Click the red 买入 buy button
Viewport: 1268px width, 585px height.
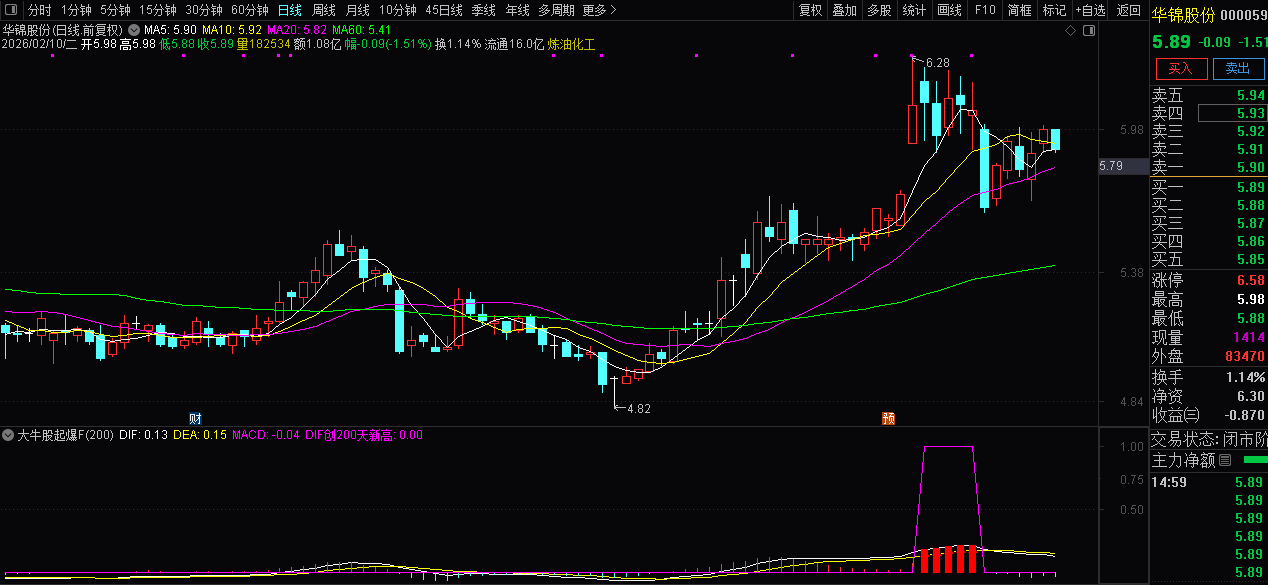1181,68
